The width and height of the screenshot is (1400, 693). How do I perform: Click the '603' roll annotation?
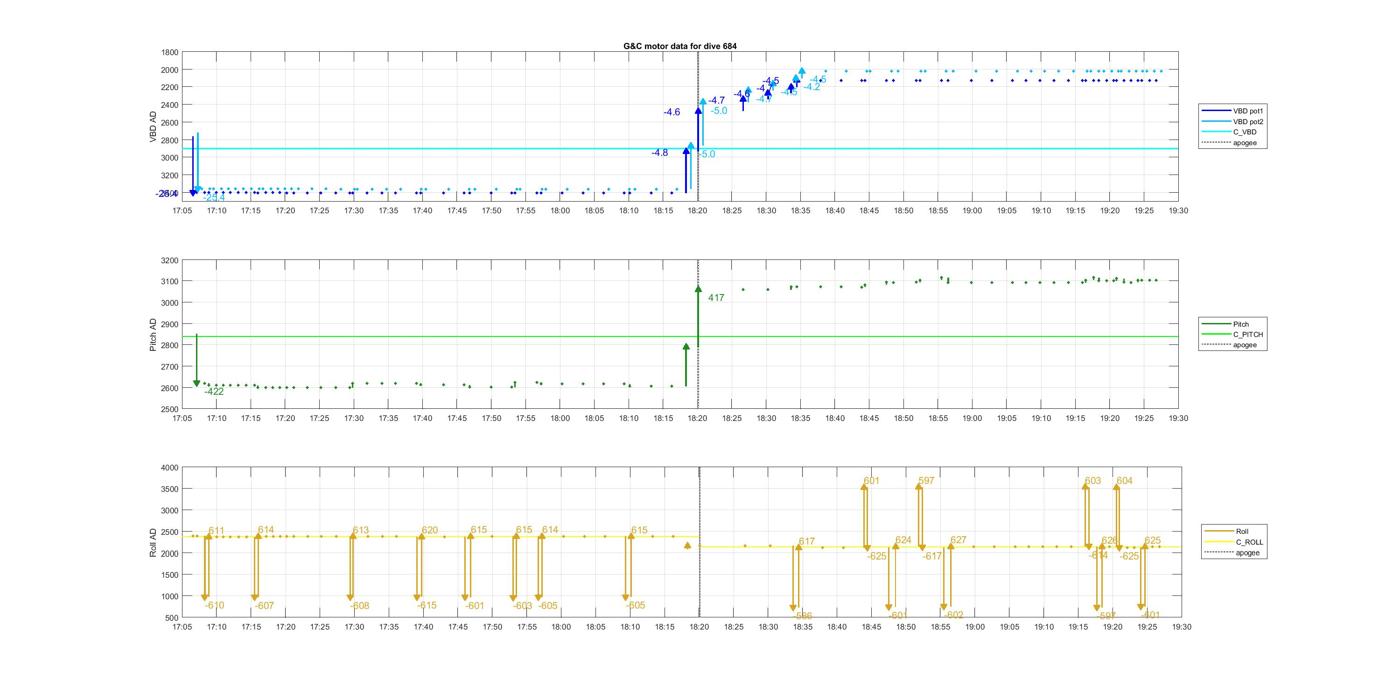tap(1093, 481)
